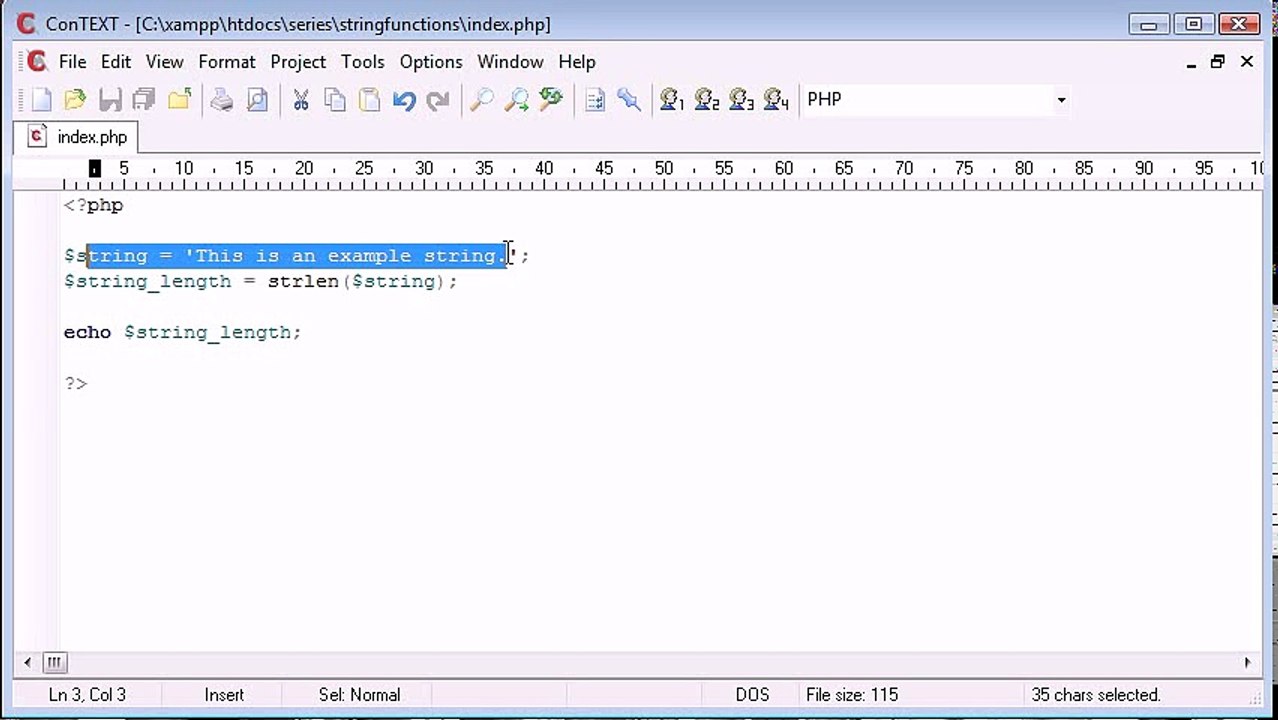Viewport: 1278px width, 720px height.
Task: Close the index.php document window
Action: [x=1247, y=62]
